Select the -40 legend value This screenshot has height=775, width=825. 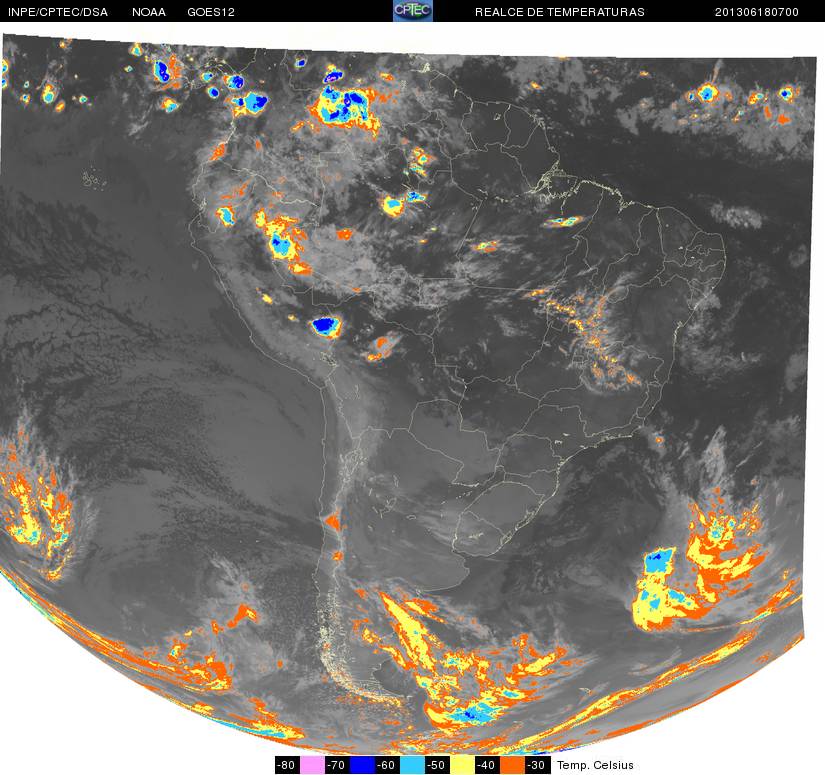coord(488,765)
